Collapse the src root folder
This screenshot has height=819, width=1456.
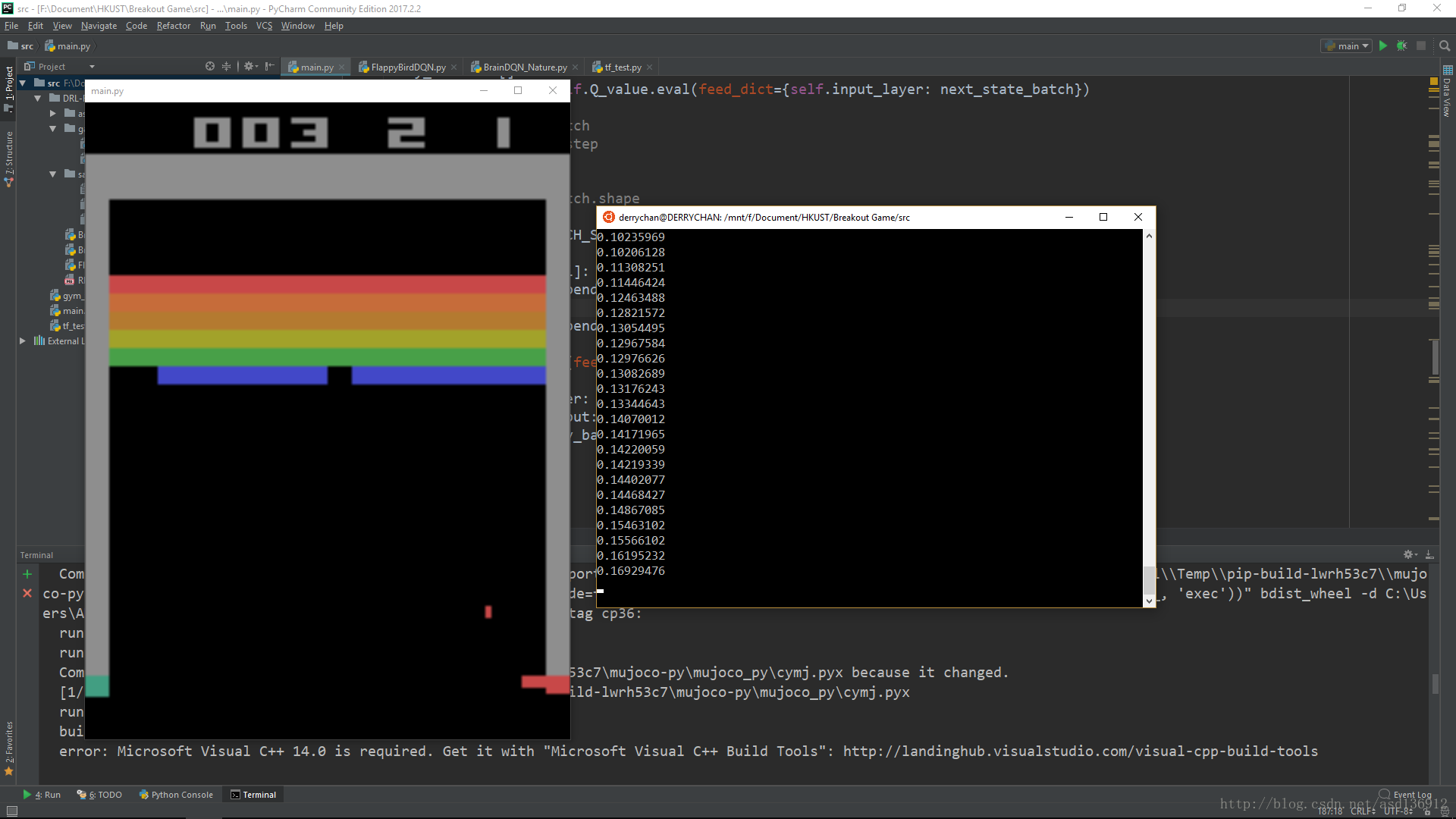point(23,83)
